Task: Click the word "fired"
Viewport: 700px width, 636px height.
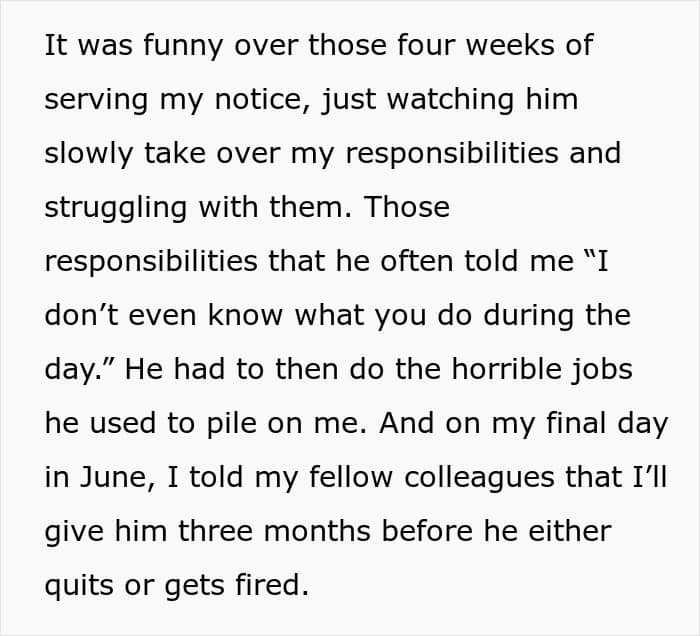Action: coord(267,585)
